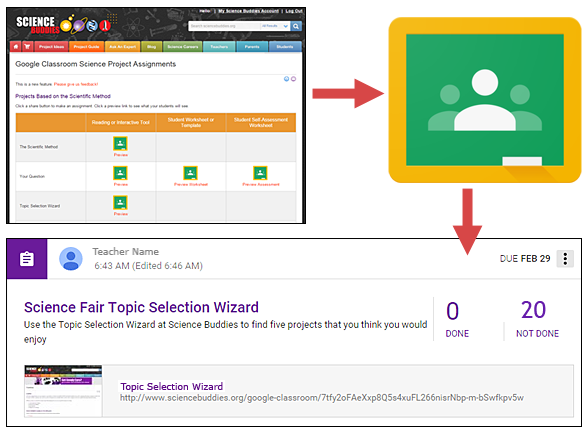Viewport: 588px width, 436px height.
Task: Click the assignment description starting 'Use the Topic'
Action: point(225,332)
